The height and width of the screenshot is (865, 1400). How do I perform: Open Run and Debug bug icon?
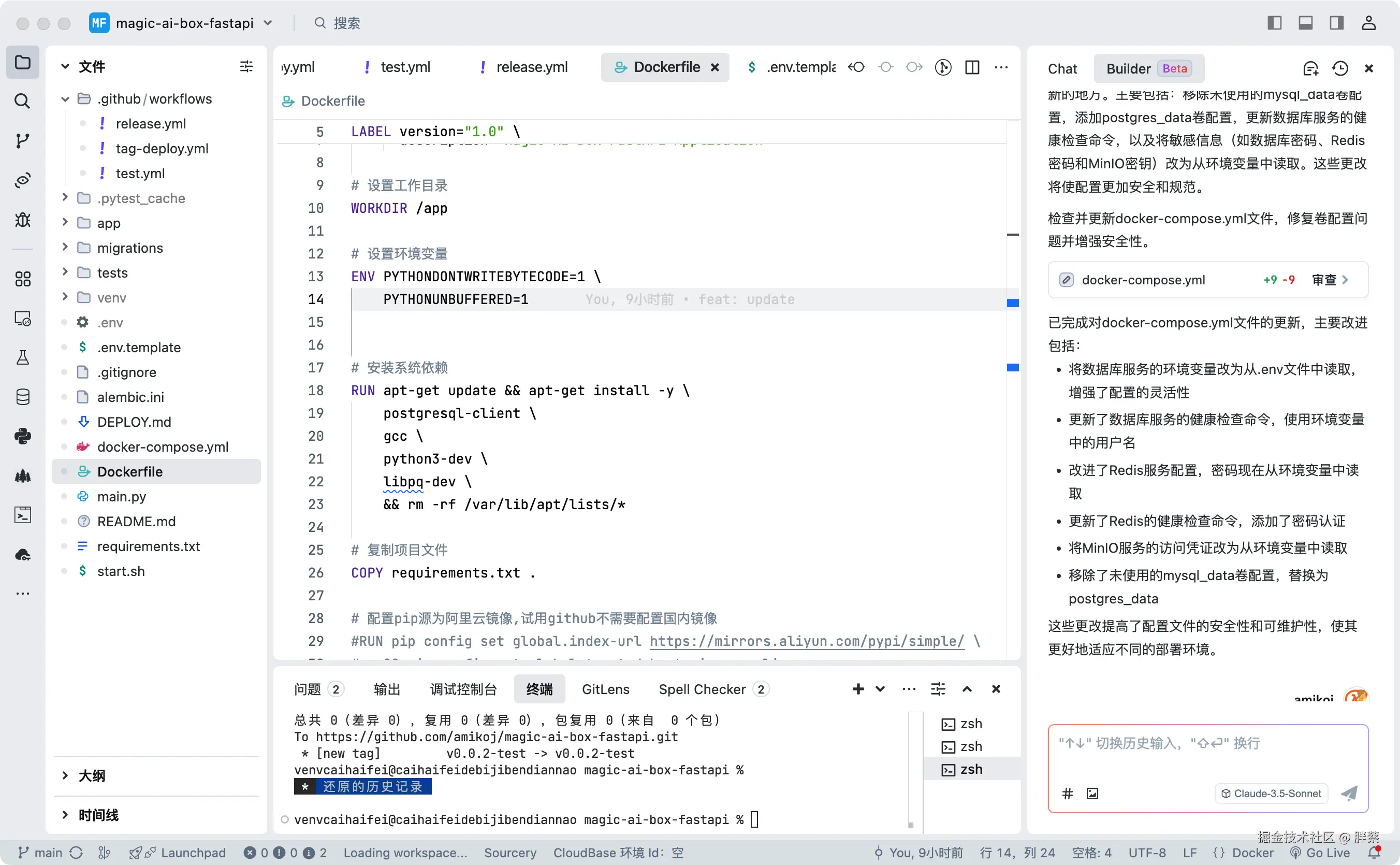(x=22, y=220)
